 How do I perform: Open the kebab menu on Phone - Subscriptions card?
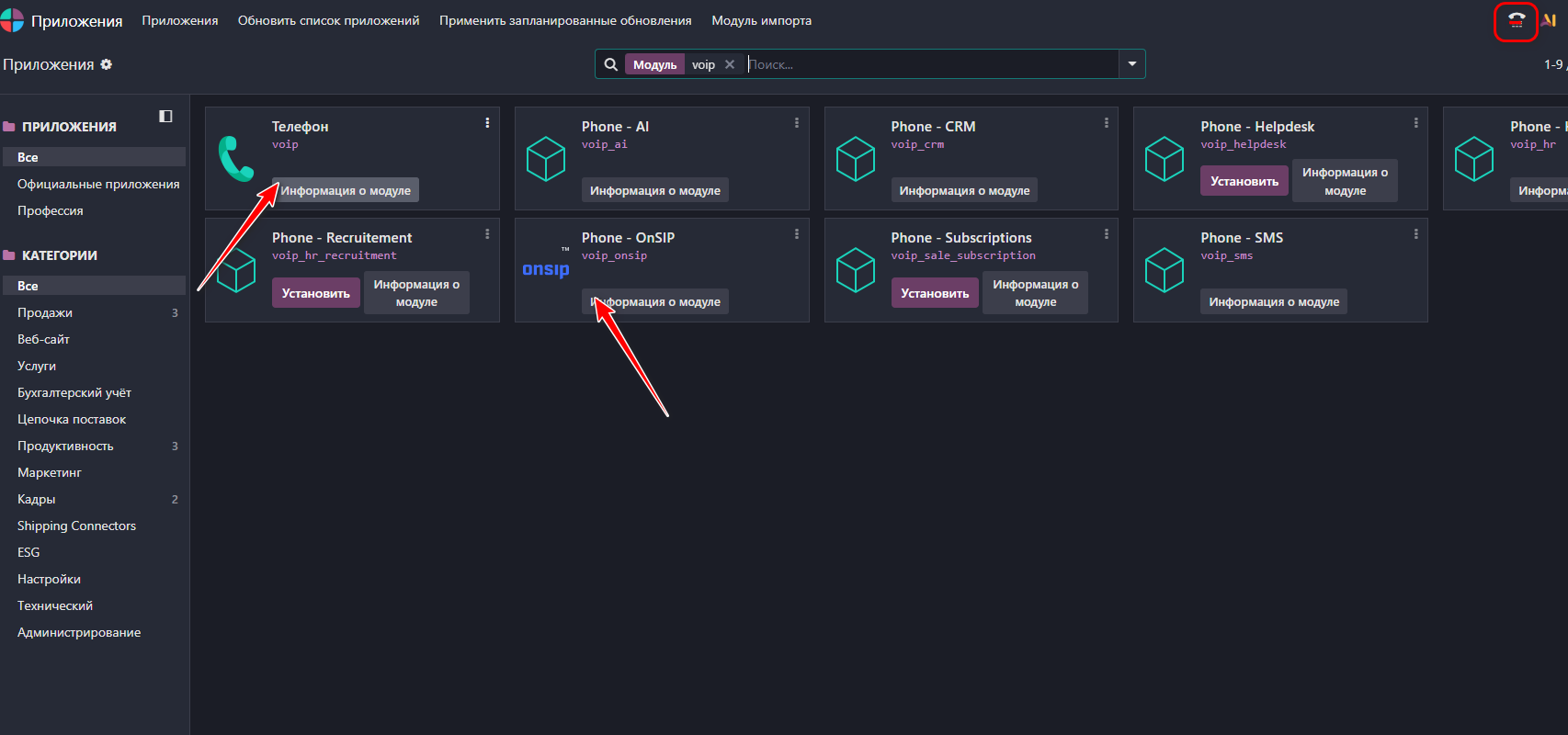click(1106, 234)
